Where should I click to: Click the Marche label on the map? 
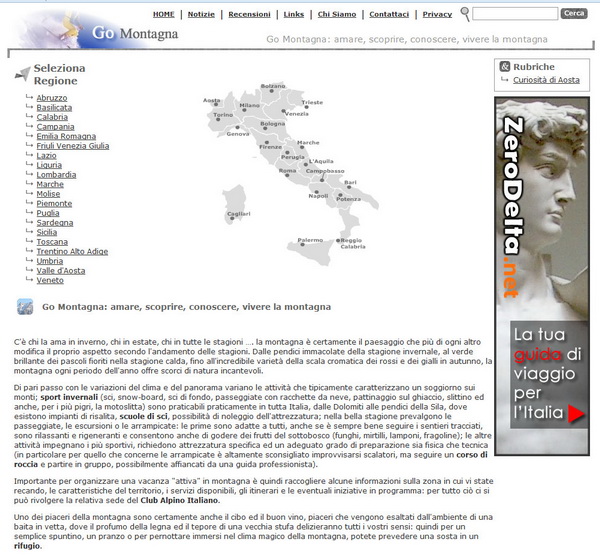(x=308, y=142)
